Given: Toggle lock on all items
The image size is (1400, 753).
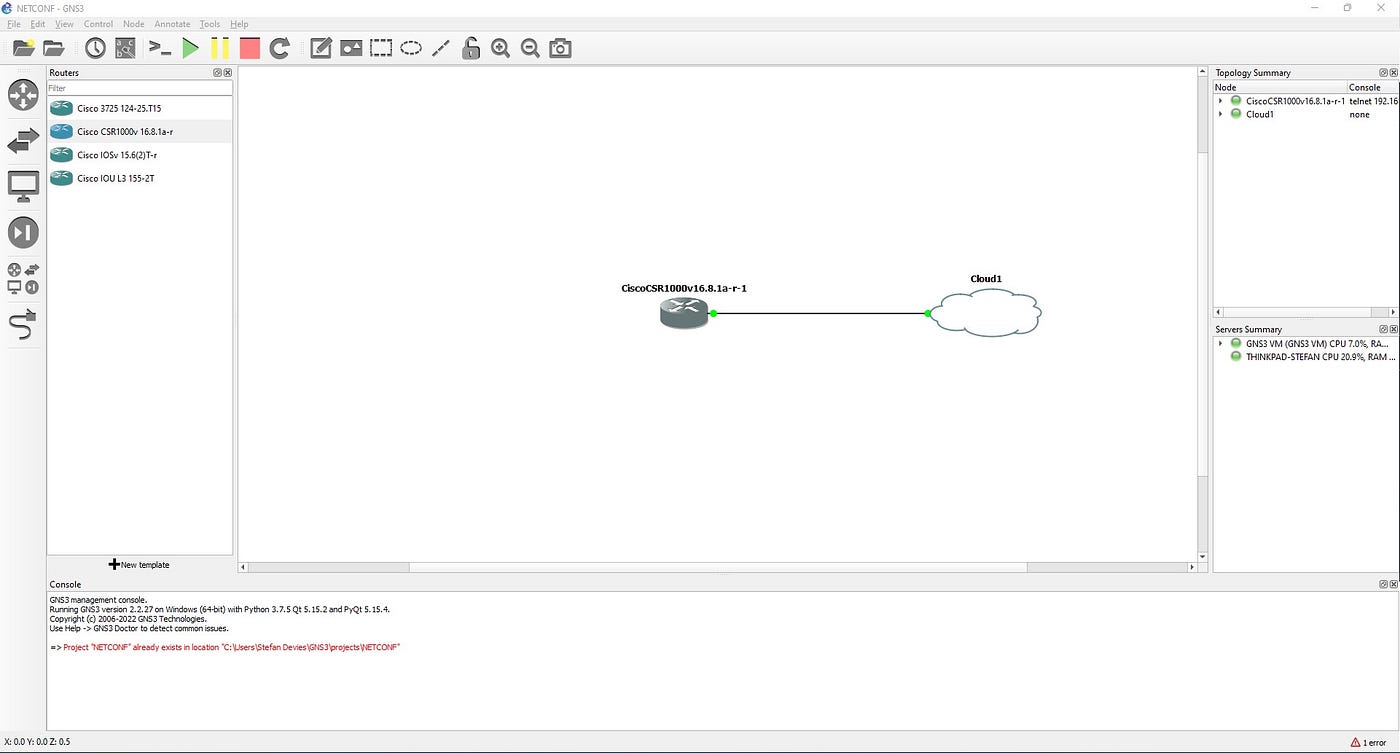Looking at the screenshot, I should tap(471, 48).
